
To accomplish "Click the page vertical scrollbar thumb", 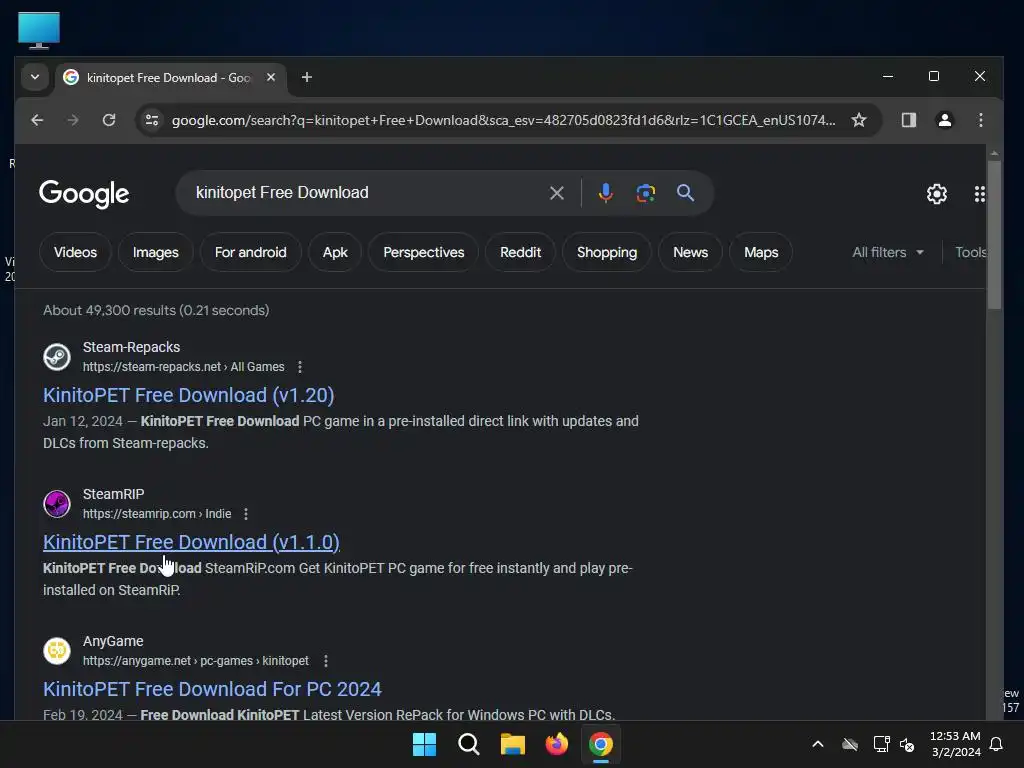I will [x=994, y=234].
